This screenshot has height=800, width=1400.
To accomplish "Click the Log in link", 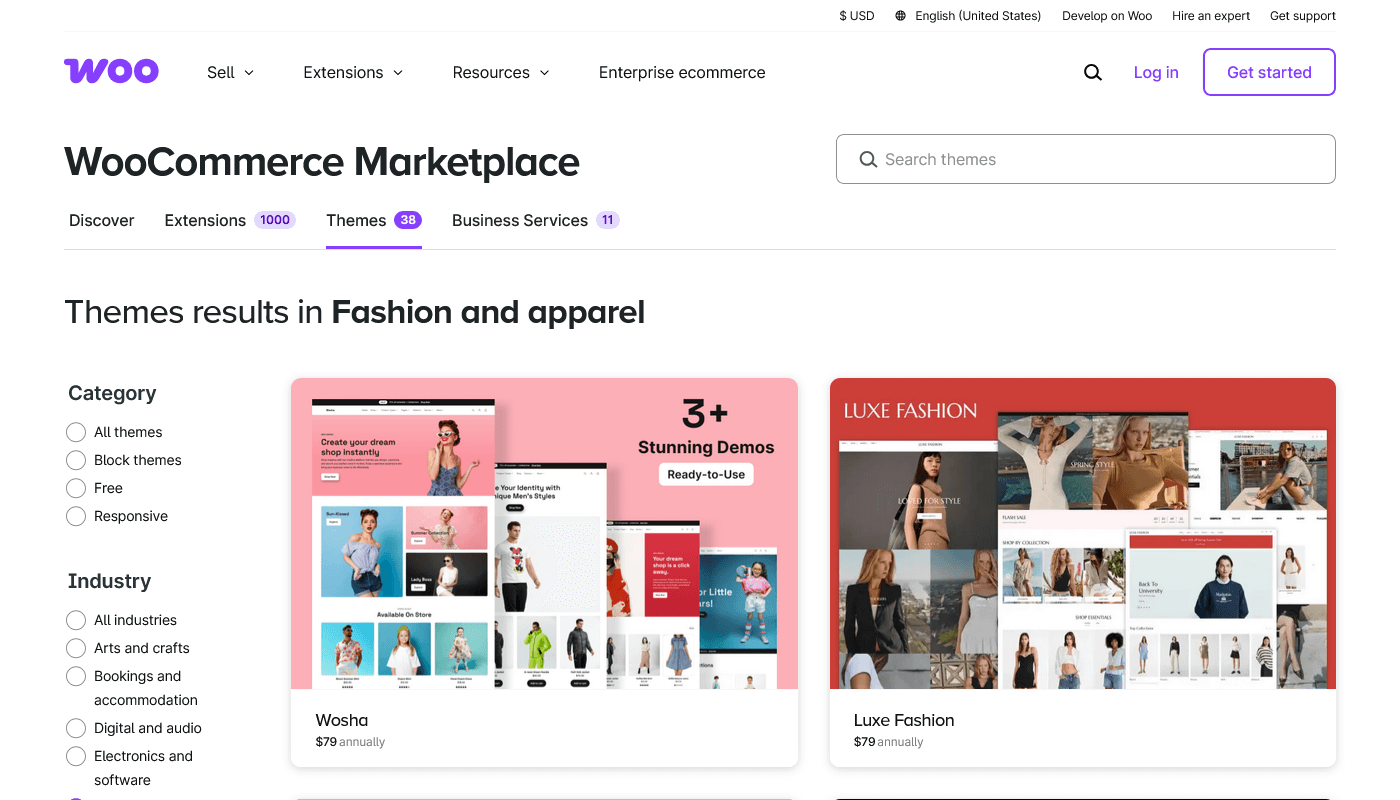I will [x=1156, y=72].
